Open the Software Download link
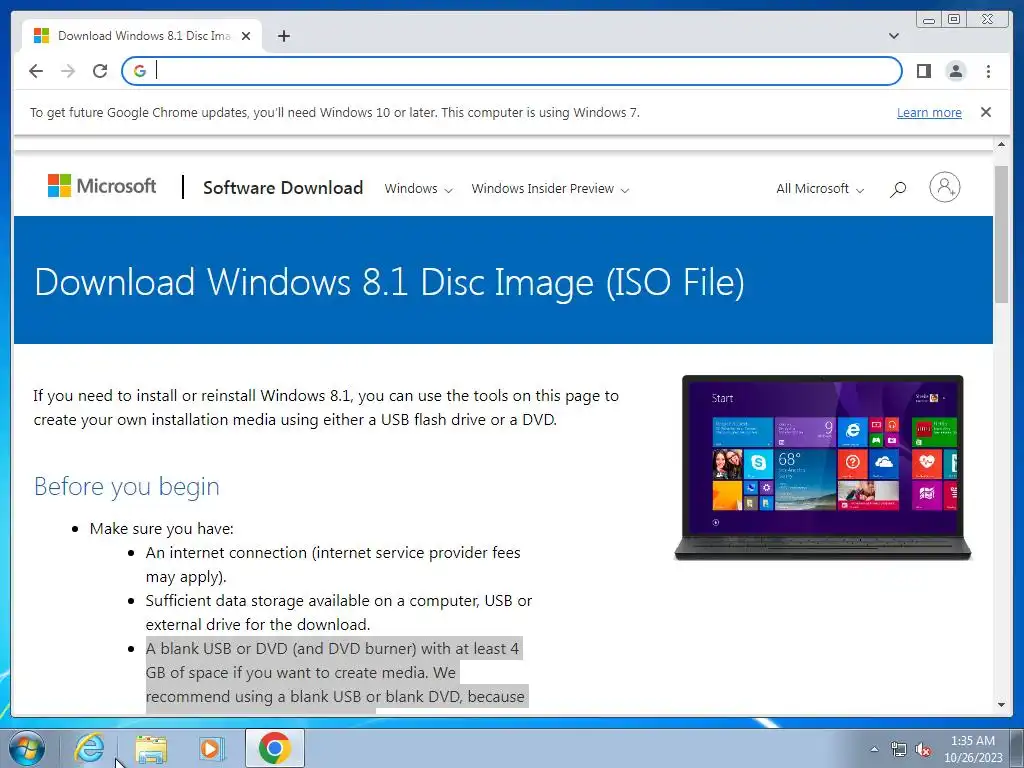The width and height of the screenshot is (1024, 768). 283,187
